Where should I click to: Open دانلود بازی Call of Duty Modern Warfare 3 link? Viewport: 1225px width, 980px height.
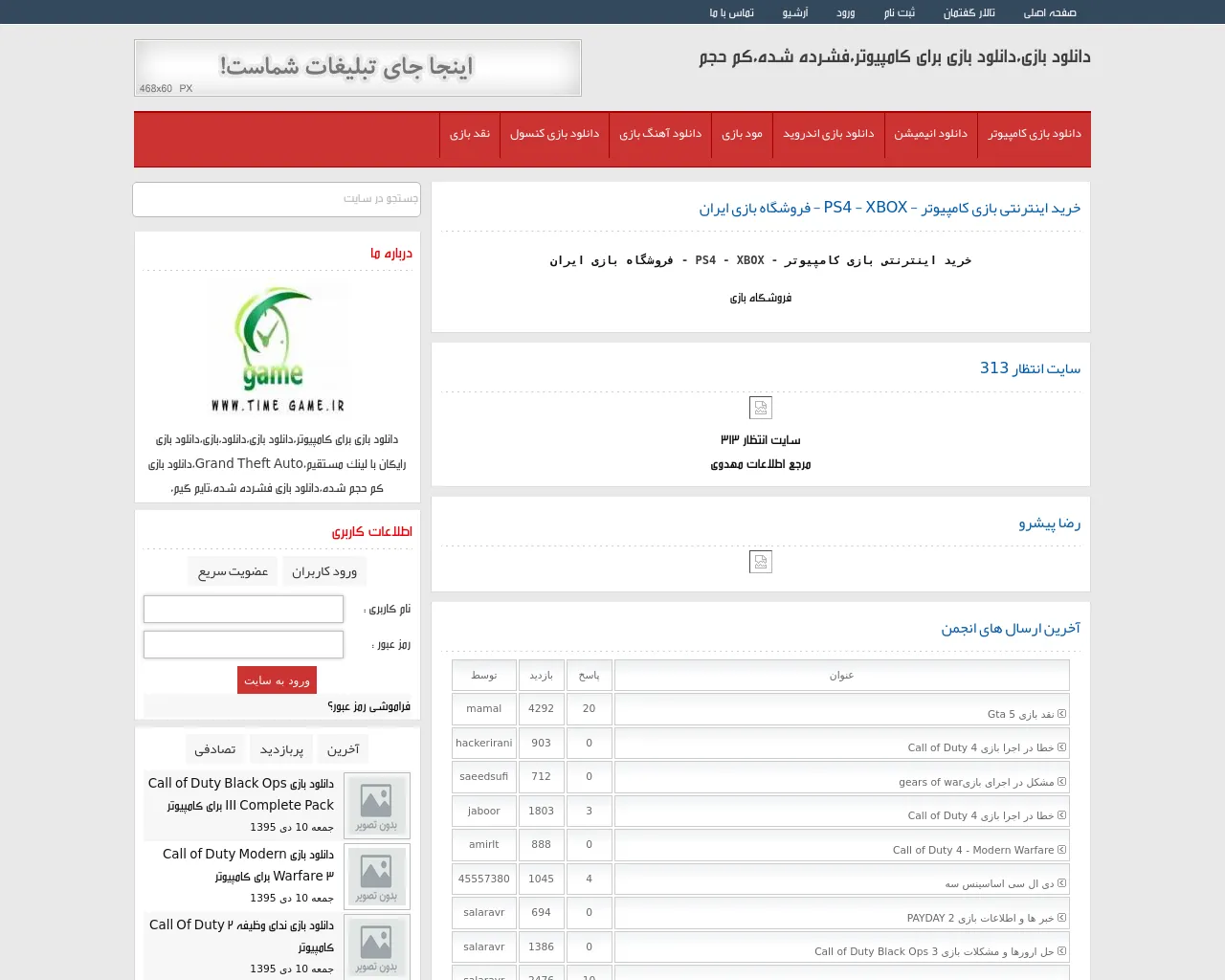coord(248,864)
